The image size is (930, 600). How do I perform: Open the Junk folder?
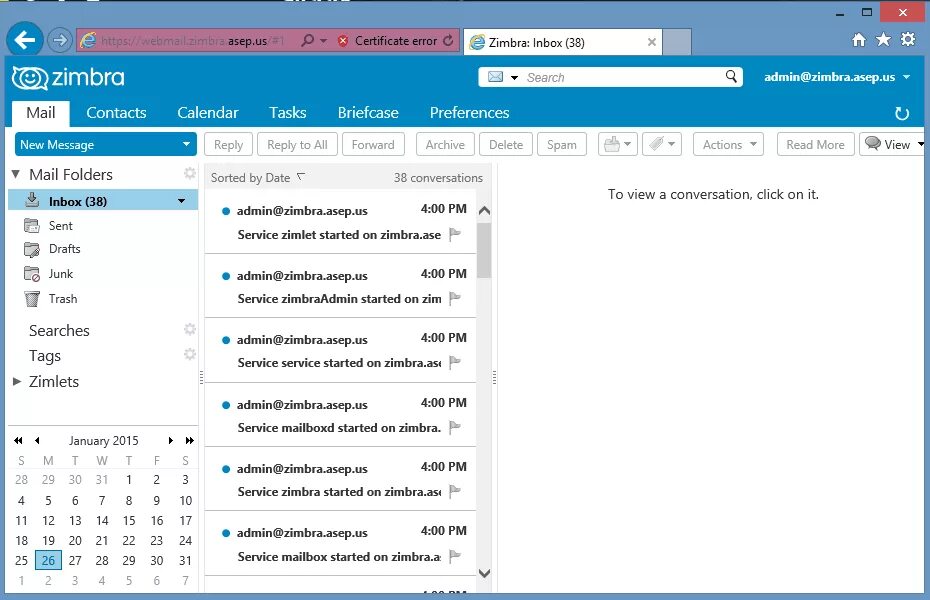click(60, 274)
